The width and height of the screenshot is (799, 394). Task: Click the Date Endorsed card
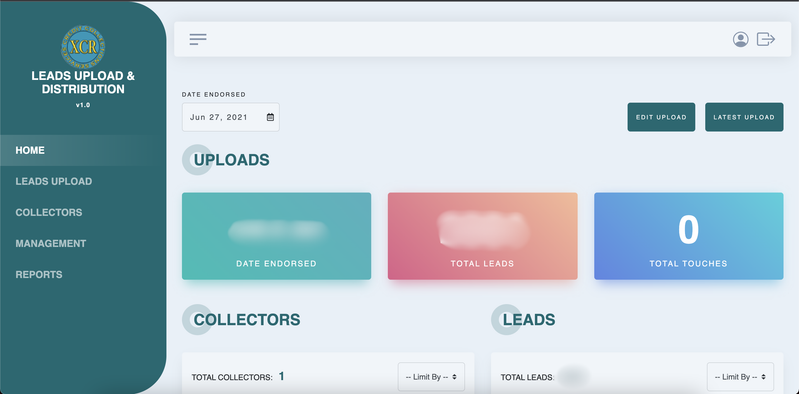tap(276, 236)
